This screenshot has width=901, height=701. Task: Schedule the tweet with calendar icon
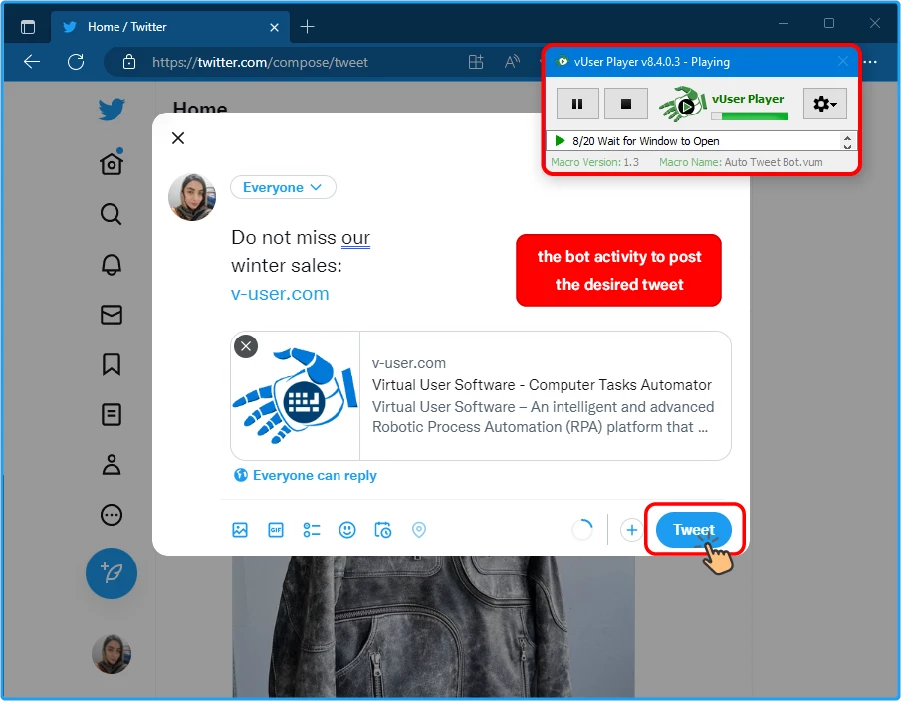[x=383, y=530]
